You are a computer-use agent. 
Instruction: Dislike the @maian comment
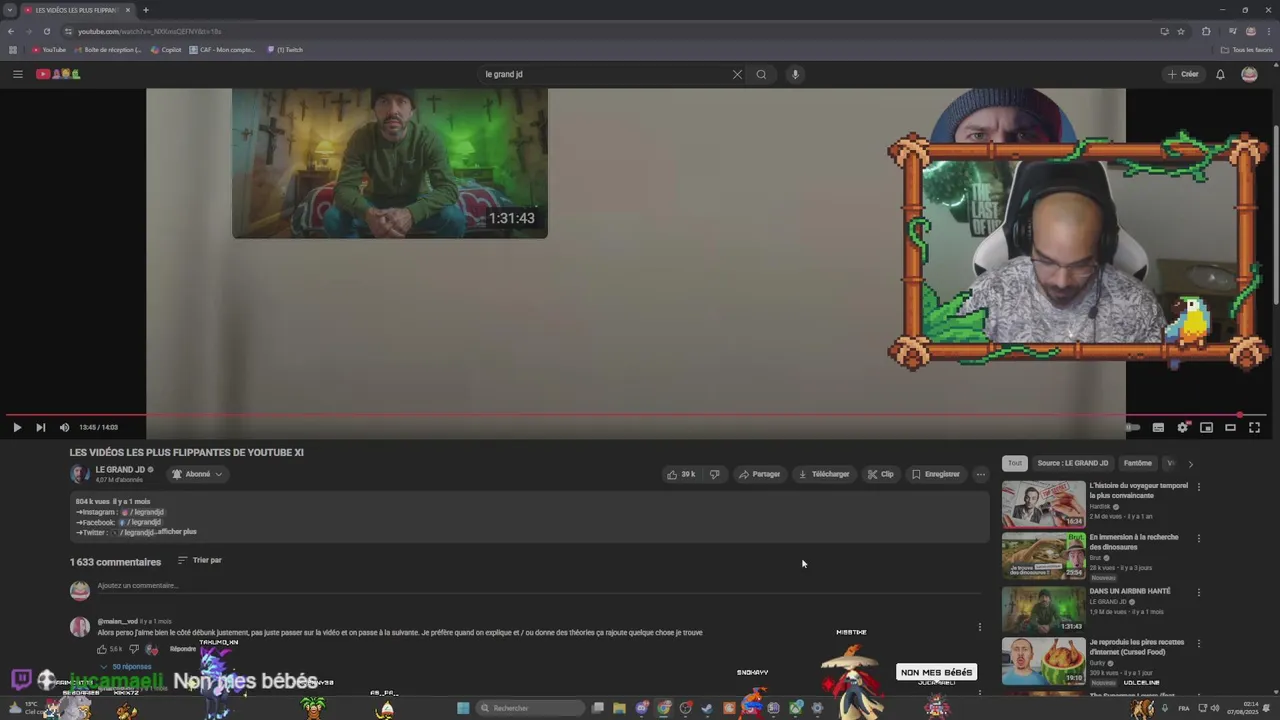(x=134, y=649)
